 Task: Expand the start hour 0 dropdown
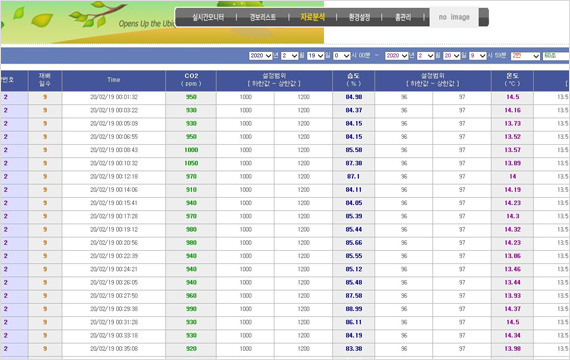coord(342,56)
